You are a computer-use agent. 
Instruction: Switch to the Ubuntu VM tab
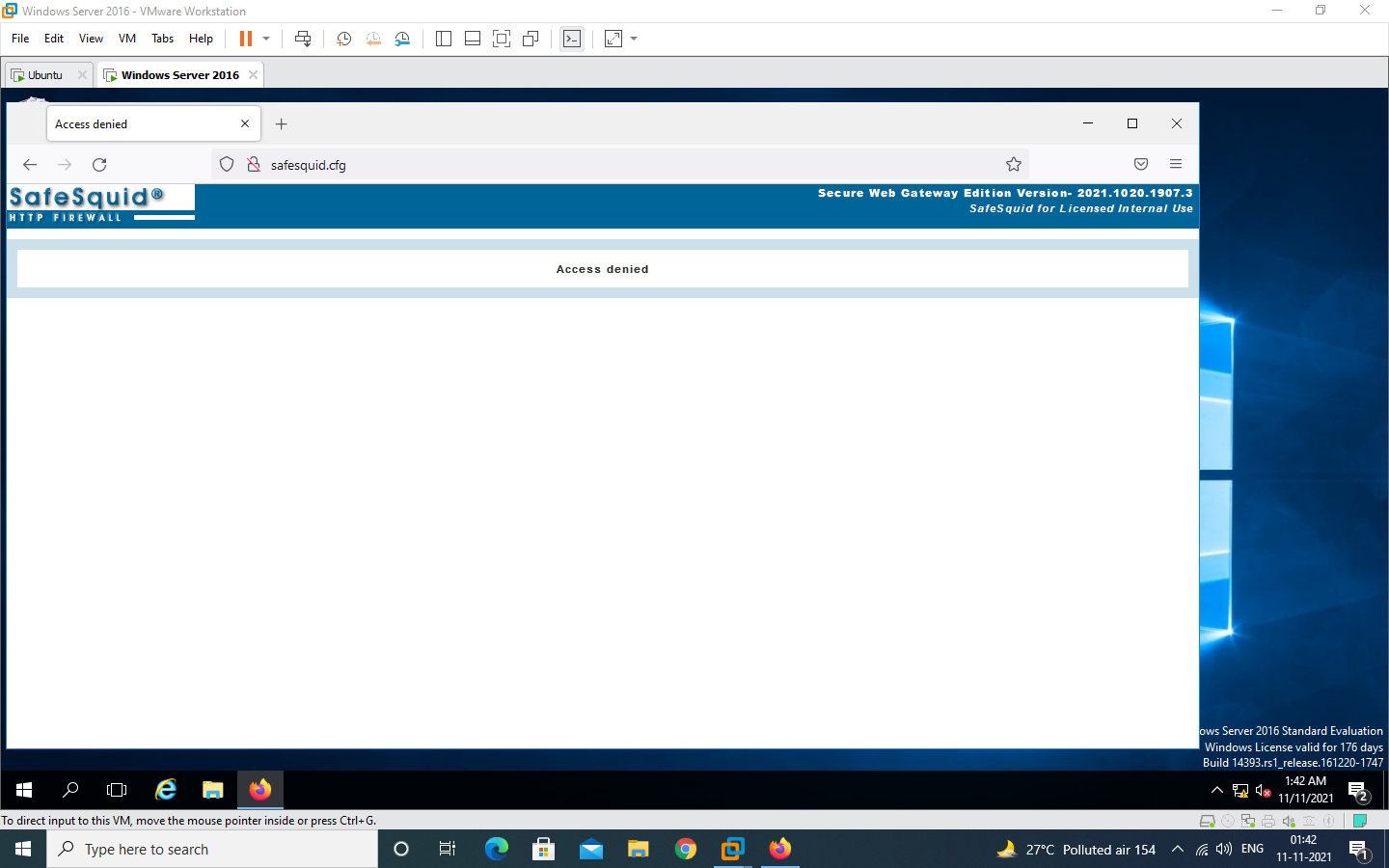click(x=45, y=75)
